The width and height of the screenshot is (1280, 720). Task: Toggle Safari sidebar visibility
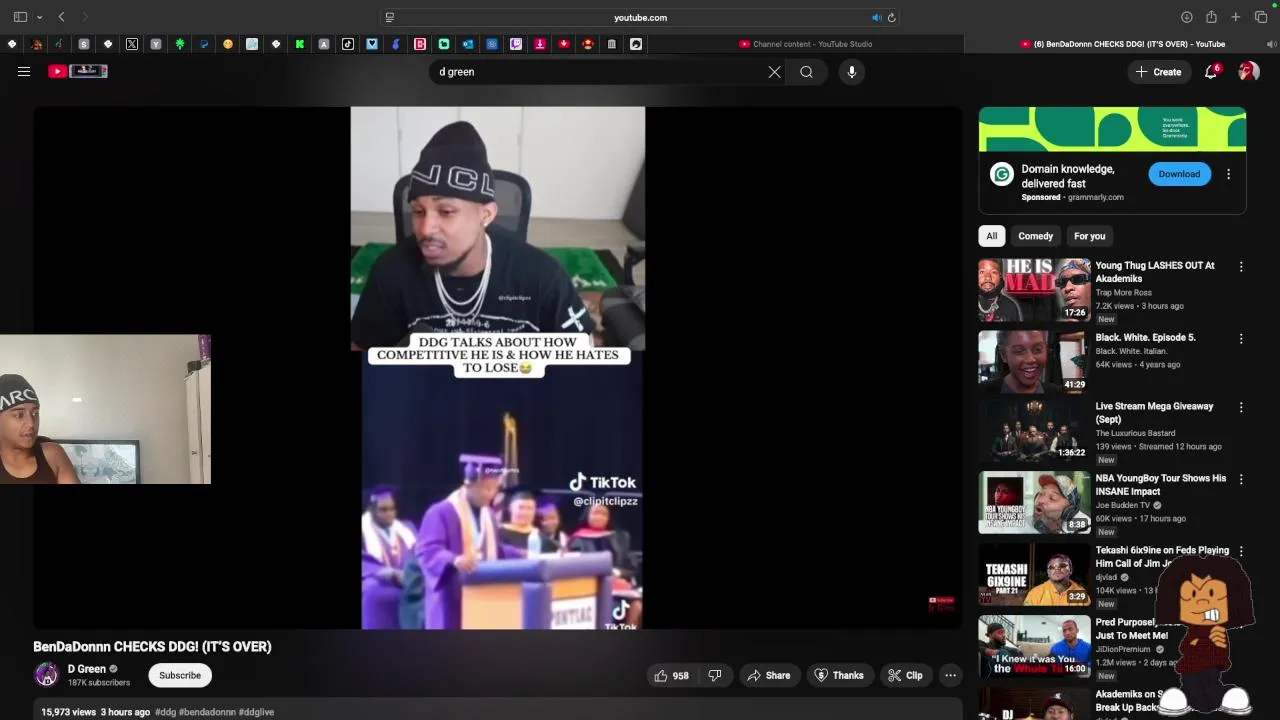(x=20, y=17)
